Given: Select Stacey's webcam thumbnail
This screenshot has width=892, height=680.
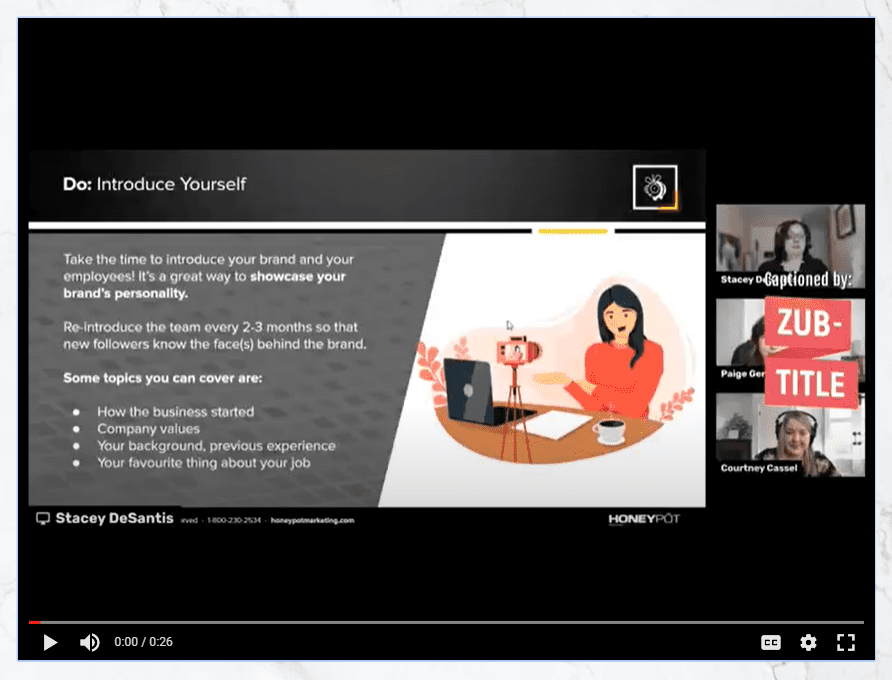Looking at the screenshot, I should click(790, 246).
